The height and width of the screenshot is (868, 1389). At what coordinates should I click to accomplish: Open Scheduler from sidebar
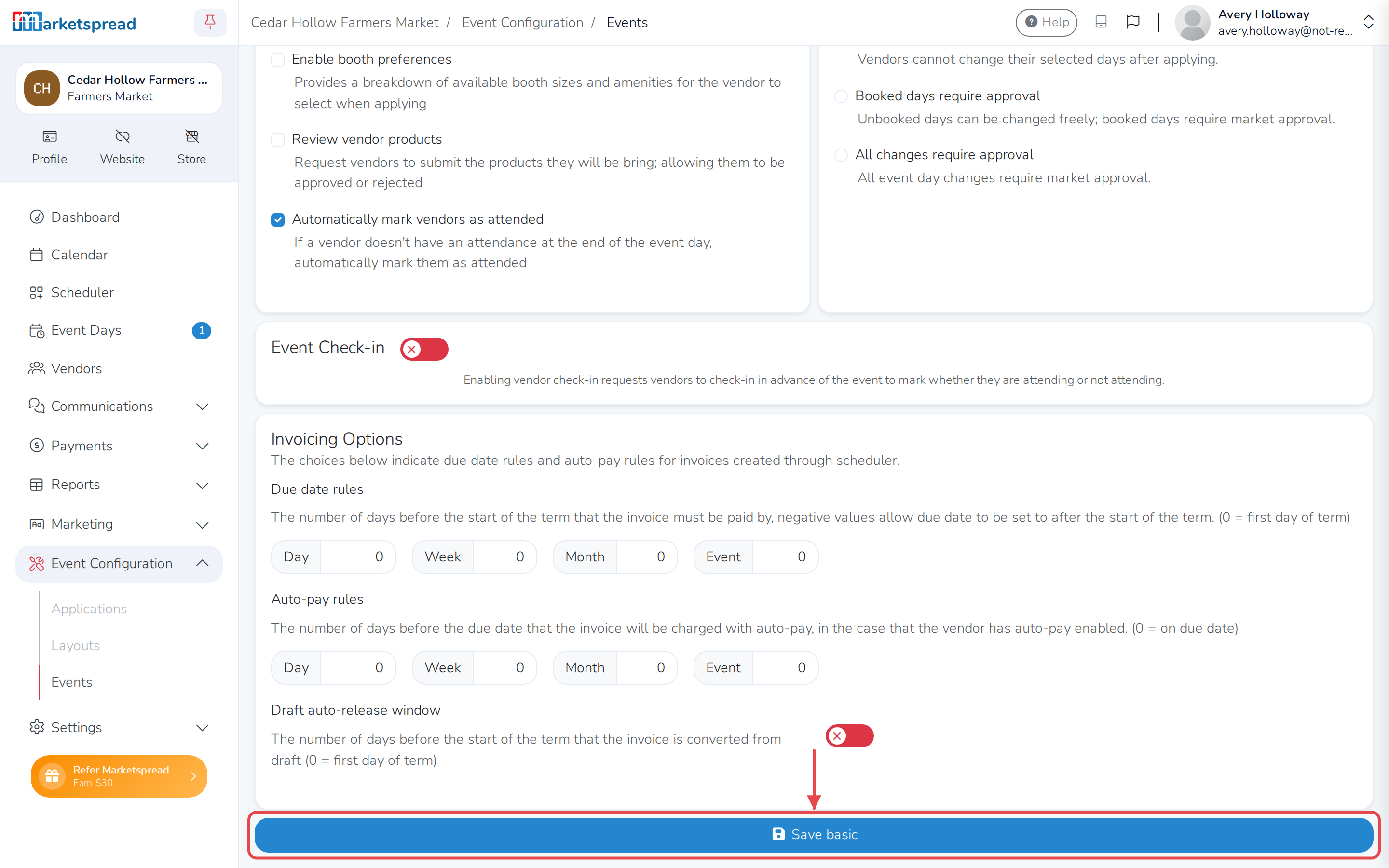[119, 292]
